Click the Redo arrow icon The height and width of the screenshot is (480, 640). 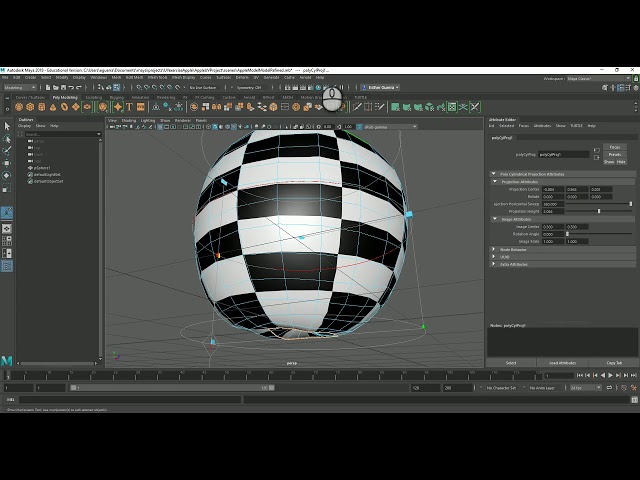coord(79,87)
